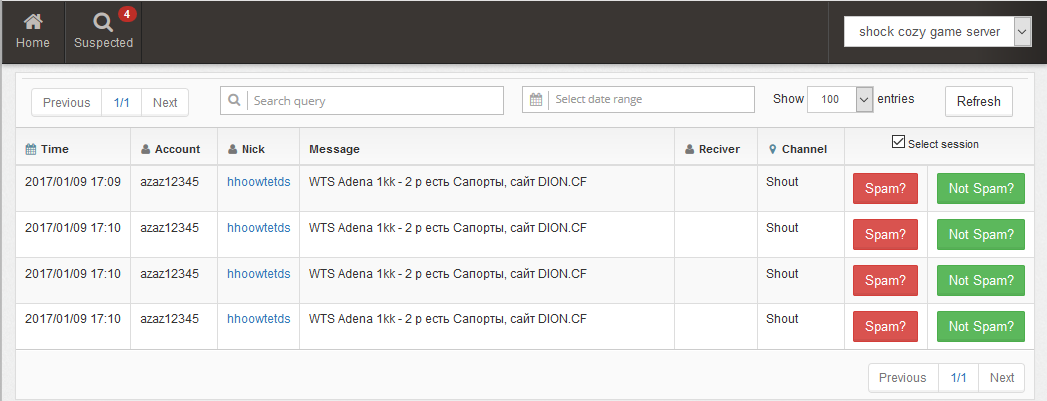
Task: Click the search magnifier icon in query box
Action: point(234,100)
